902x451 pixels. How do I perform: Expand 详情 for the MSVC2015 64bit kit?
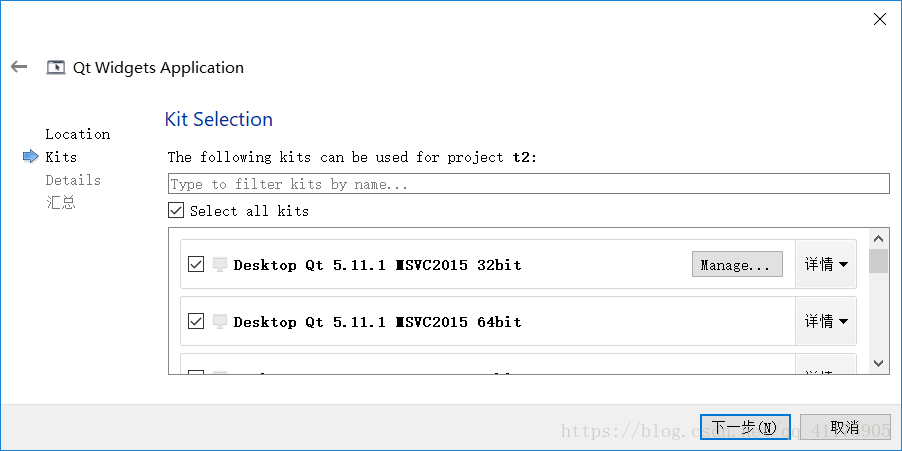[x=825, y=321]
